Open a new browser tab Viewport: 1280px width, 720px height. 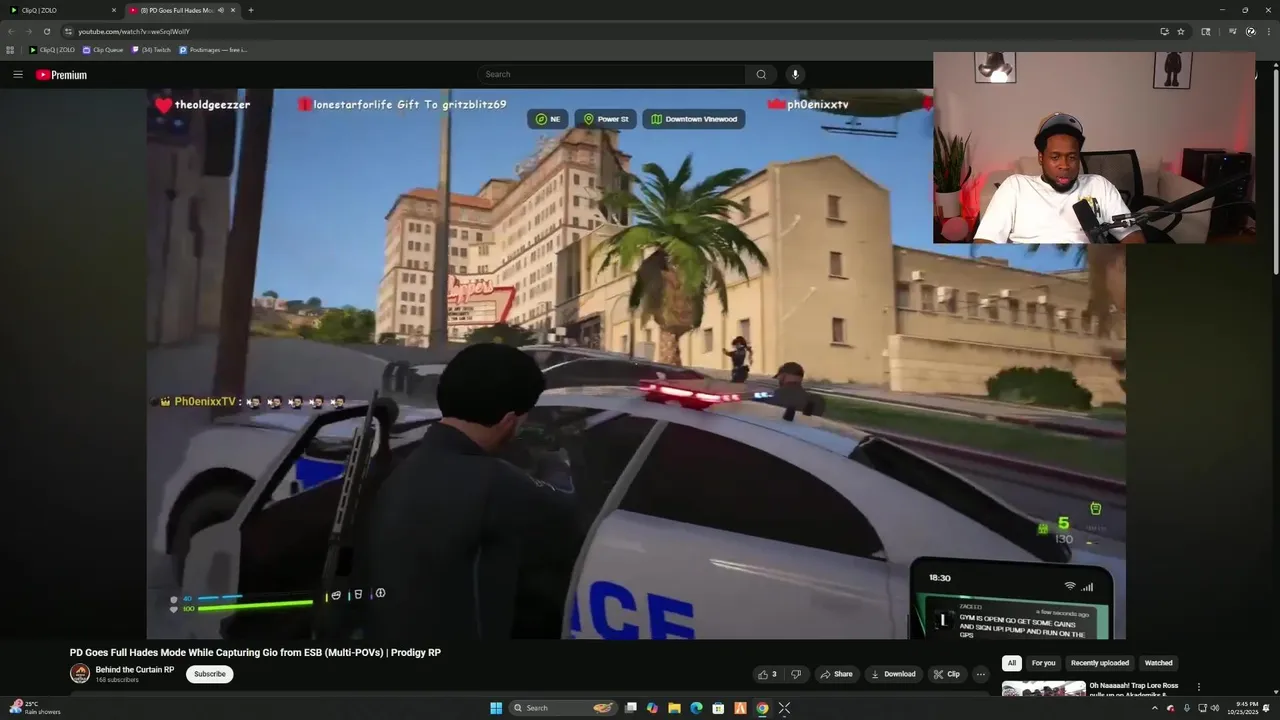(x=251, y=10)
